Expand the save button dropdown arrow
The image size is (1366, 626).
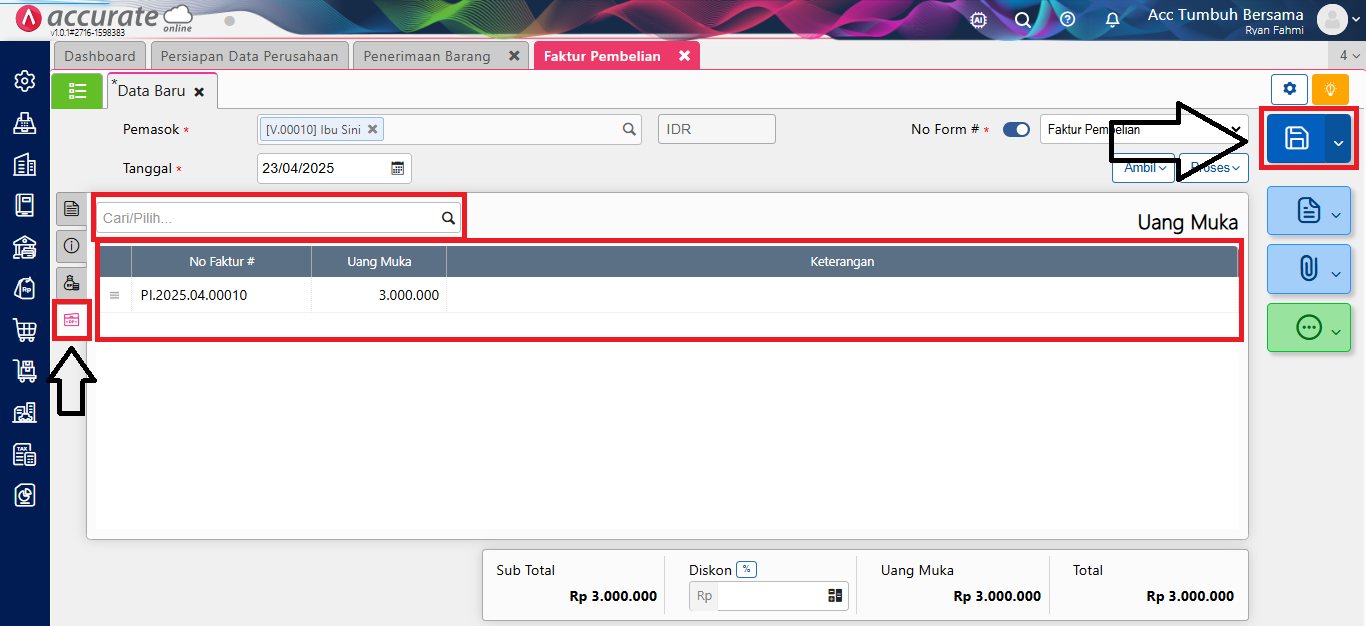pos(1338,138)
